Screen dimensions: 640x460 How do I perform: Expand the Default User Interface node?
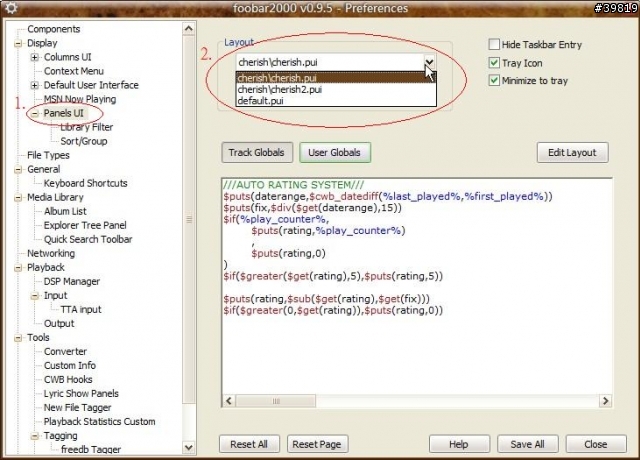click(35, 85)
